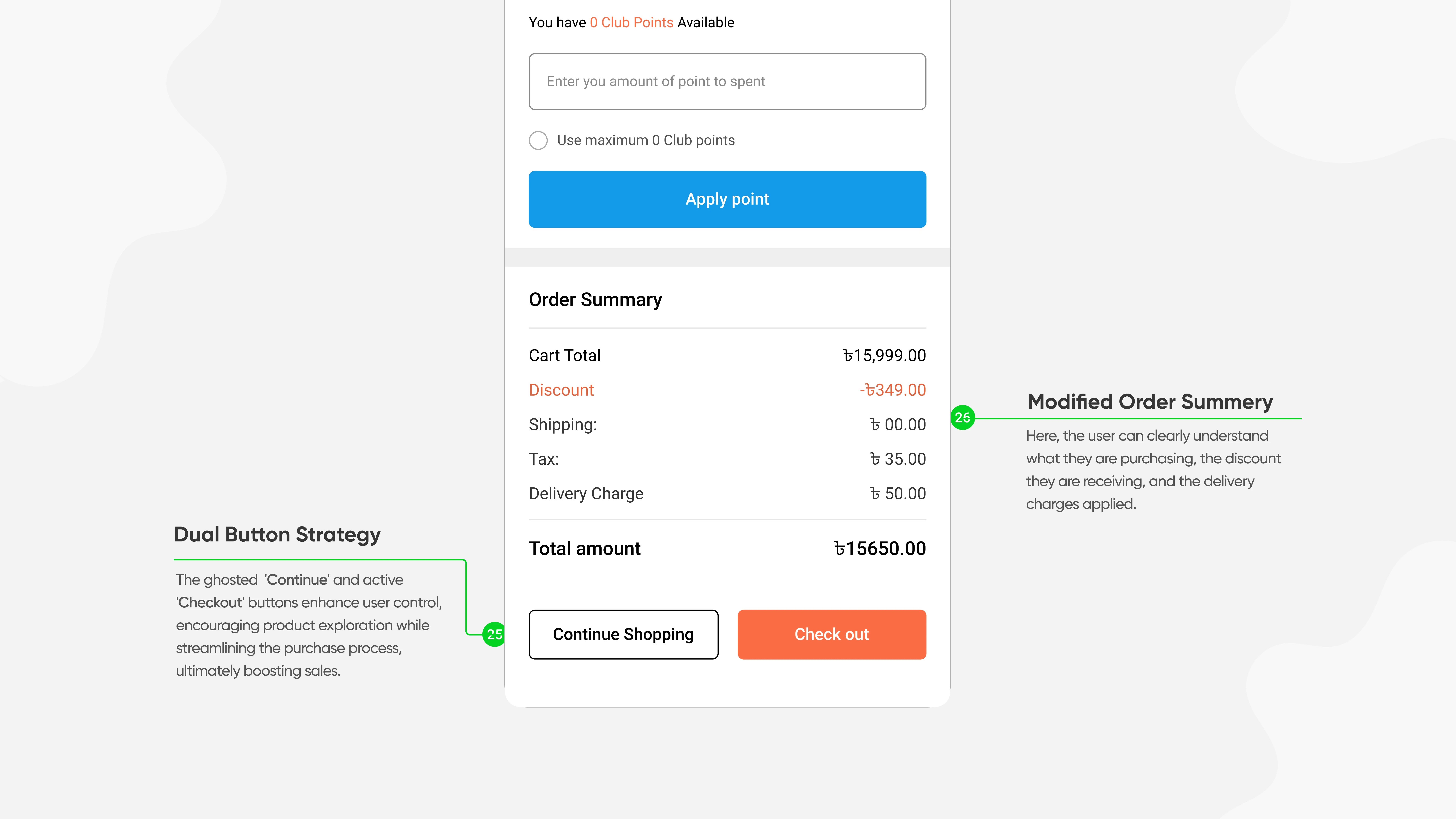This screenshot has height=819, width=1456.
Task: Click the Dual Button Strategy heading
Action: tap(277, 534)
